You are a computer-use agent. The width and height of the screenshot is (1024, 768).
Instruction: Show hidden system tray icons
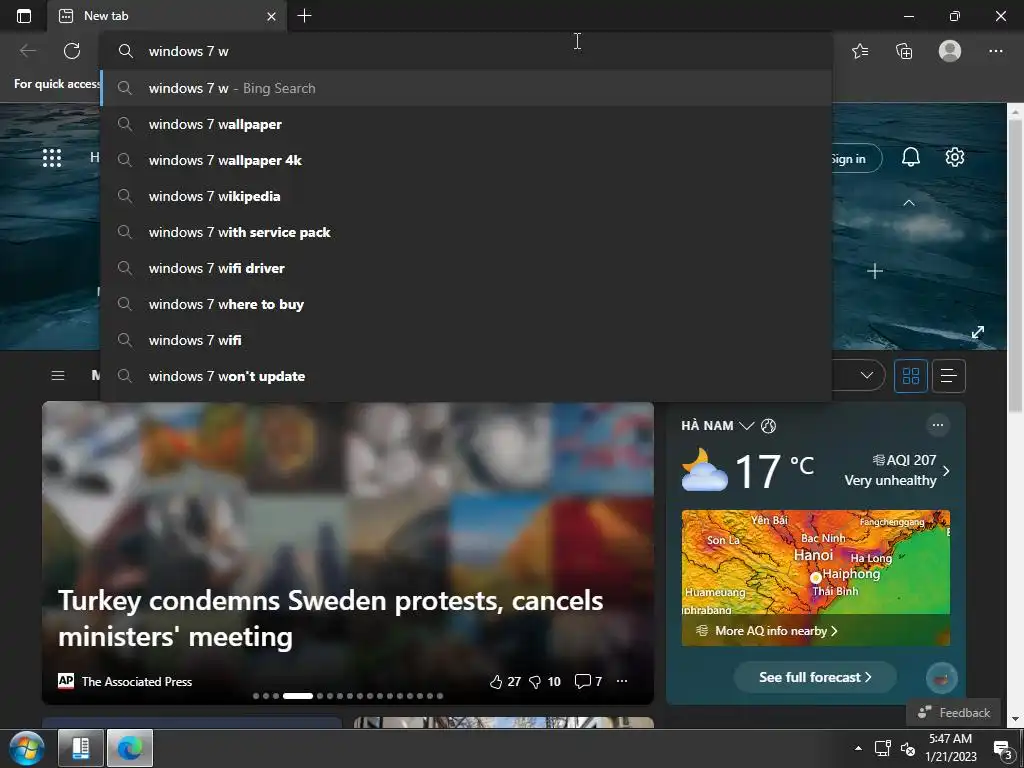[x=858, y=748]
